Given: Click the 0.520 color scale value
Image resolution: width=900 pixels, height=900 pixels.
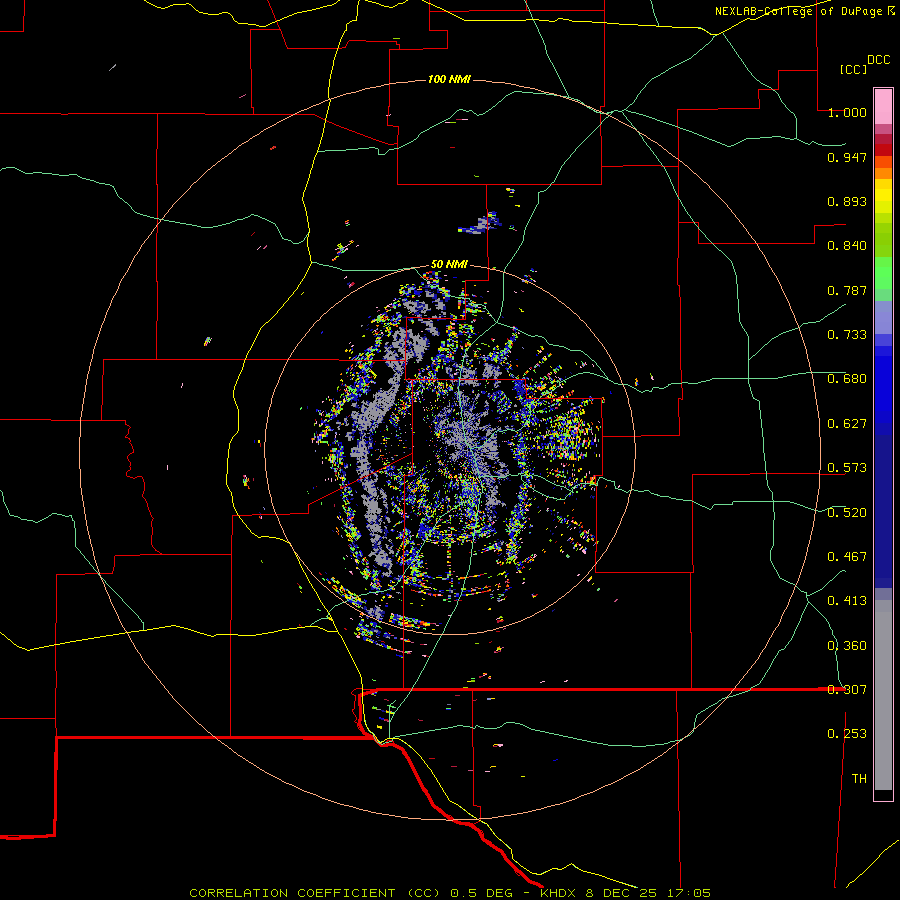Looking at the screenshot, I should 847,513.
